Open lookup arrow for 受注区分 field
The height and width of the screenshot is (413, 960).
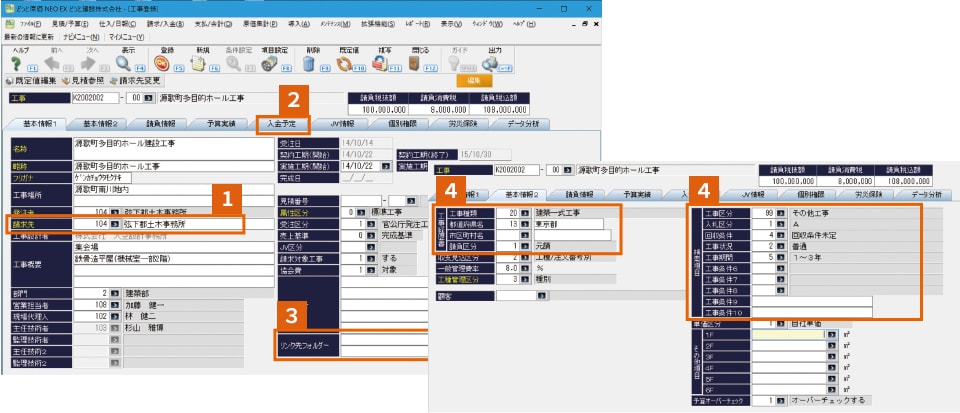tap(370, 224)
